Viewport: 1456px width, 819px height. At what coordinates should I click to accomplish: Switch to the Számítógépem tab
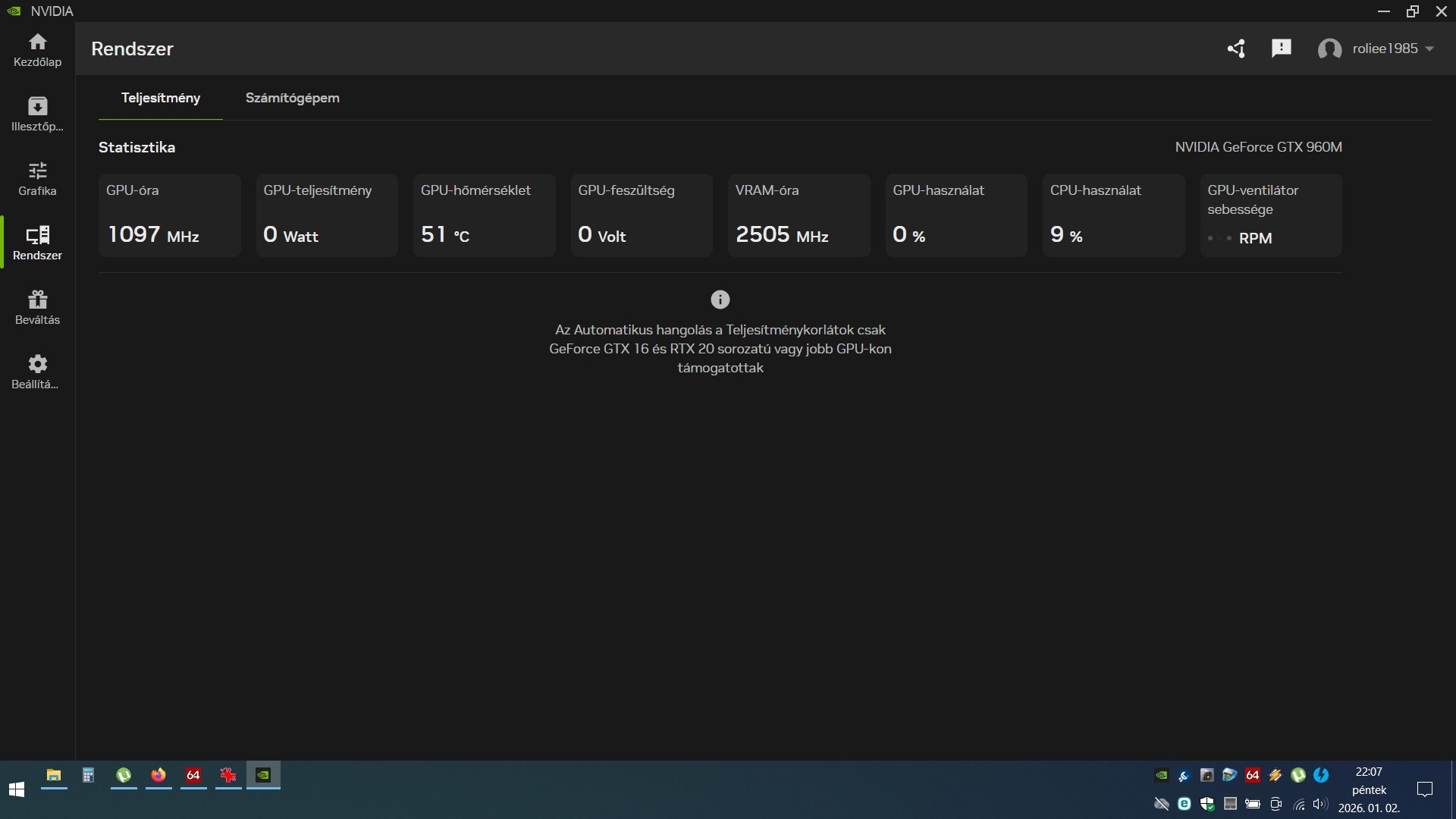[292, 98]
